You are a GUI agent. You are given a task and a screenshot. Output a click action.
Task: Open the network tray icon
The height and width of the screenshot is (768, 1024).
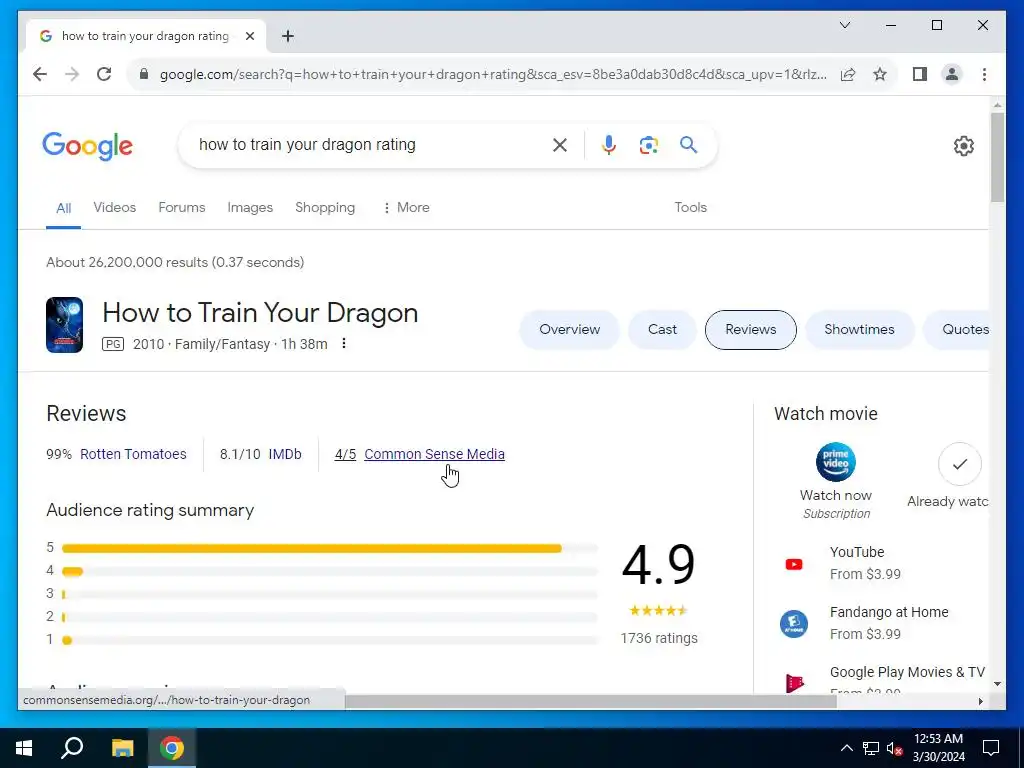(x=871, y=748)
